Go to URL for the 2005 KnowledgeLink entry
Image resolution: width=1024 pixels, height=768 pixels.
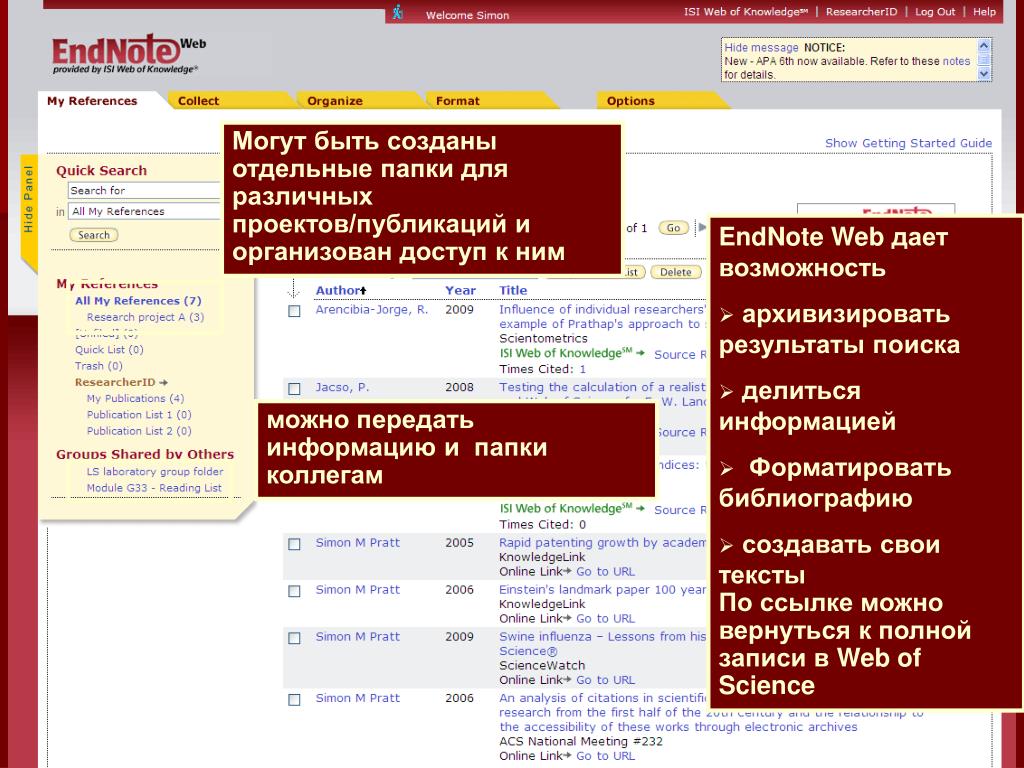point(605,571)
